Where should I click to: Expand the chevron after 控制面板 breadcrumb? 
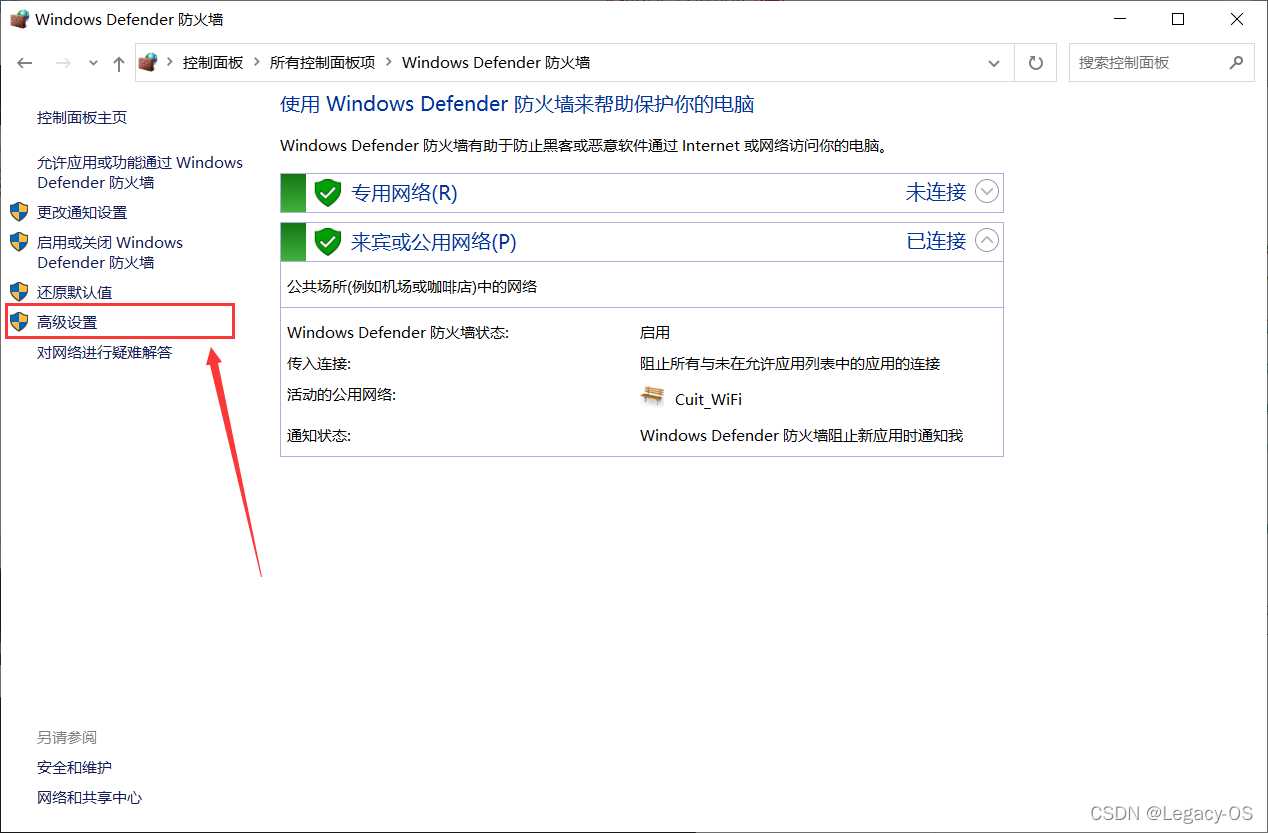click(257, 62)
